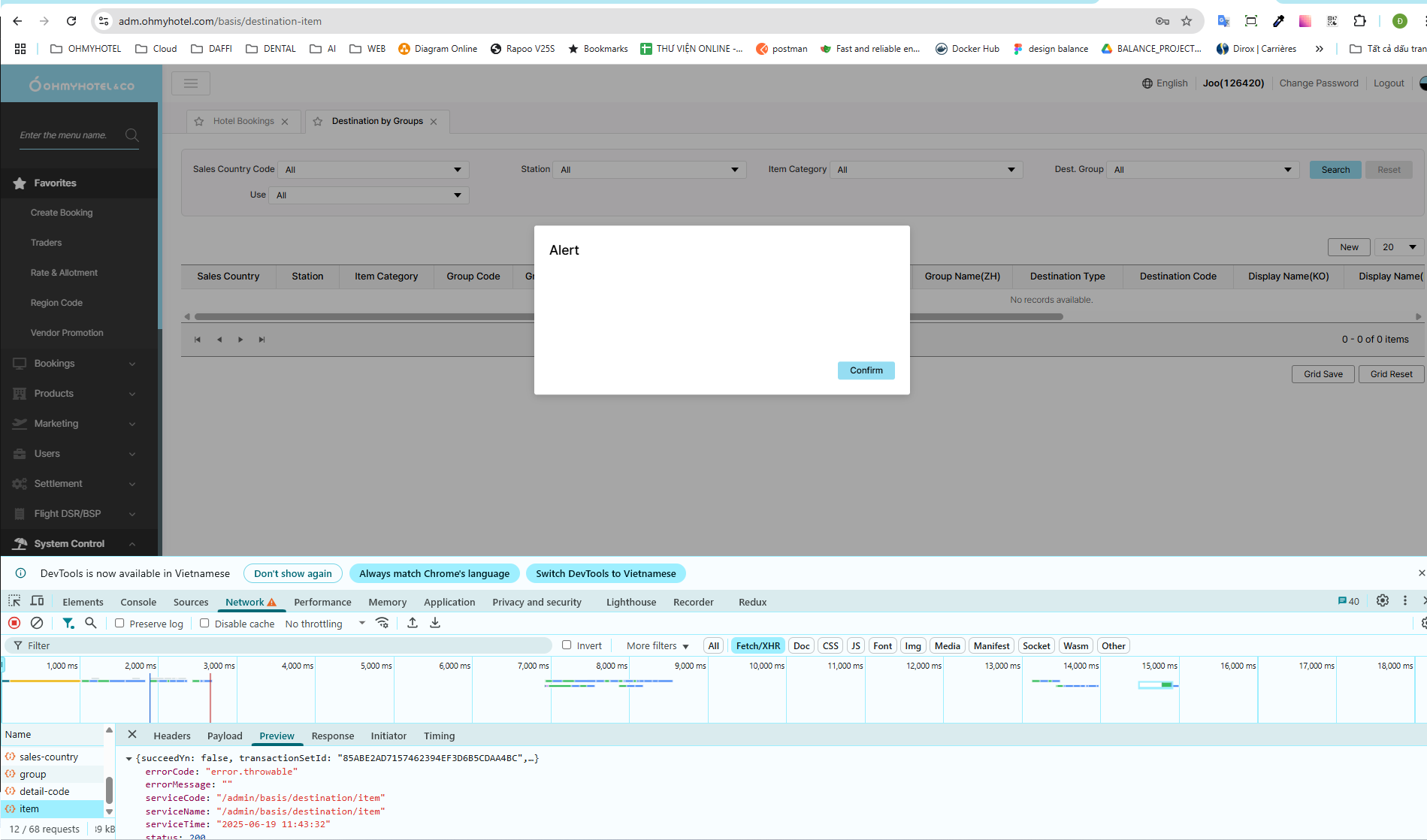Toggle the All request type filter

click(x=714, y=645)
